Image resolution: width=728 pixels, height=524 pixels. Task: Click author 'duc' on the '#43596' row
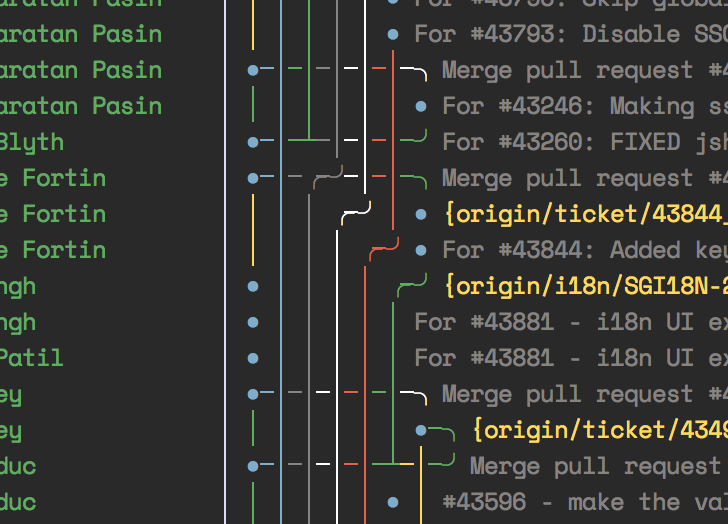coord(18,502)
